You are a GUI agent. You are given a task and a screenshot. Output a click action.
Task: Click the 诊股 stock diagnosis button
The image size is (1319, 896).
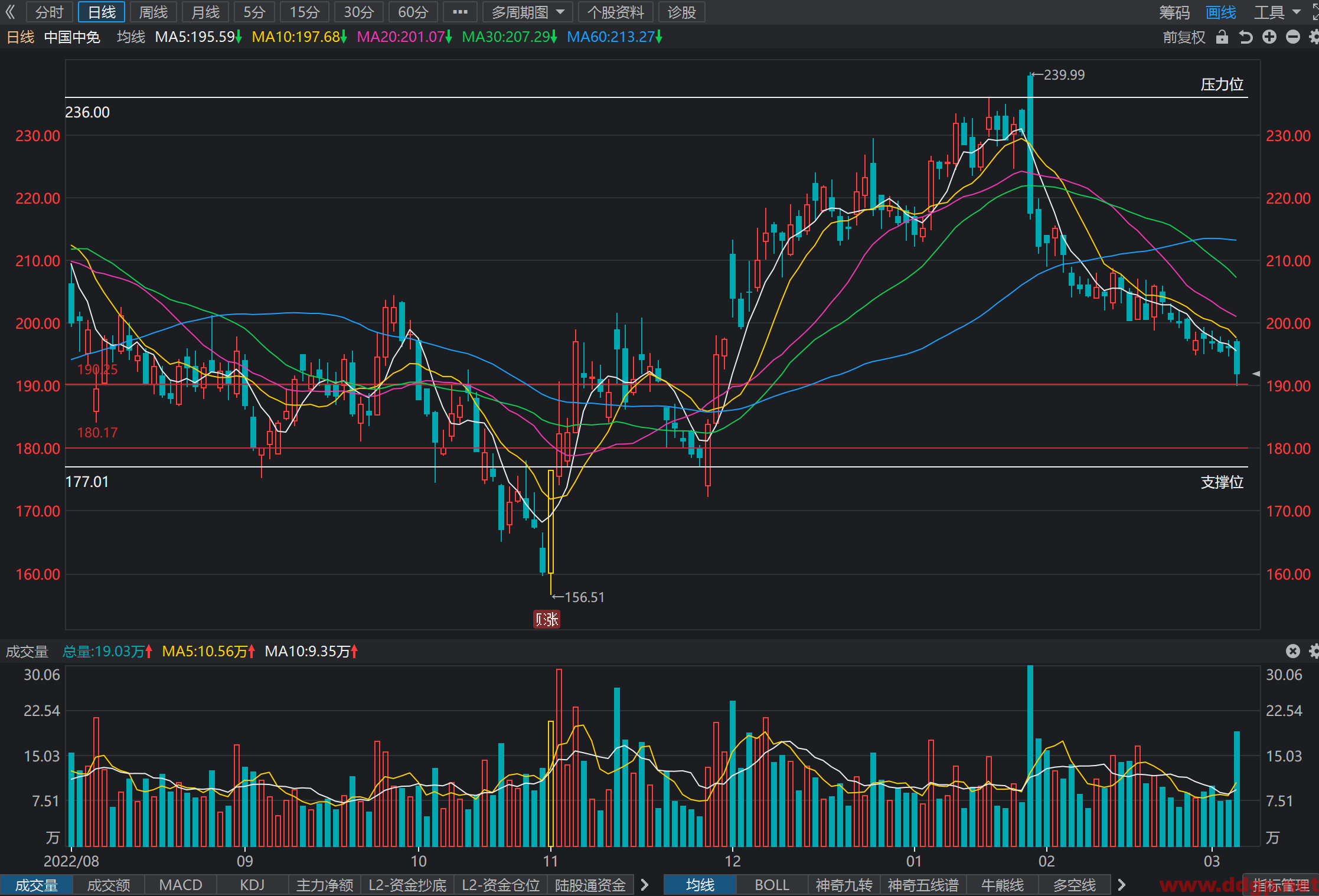pyautogui.click(x=682, y=12)
